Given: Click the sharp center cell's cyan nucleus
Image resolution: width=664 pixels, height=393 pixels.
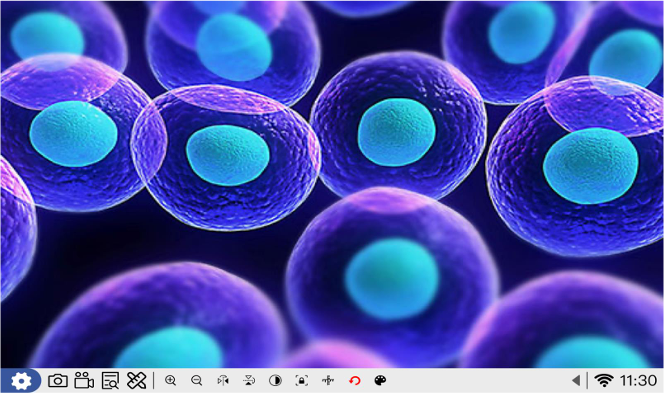Looking at the screenshot, I should [396, 133].
